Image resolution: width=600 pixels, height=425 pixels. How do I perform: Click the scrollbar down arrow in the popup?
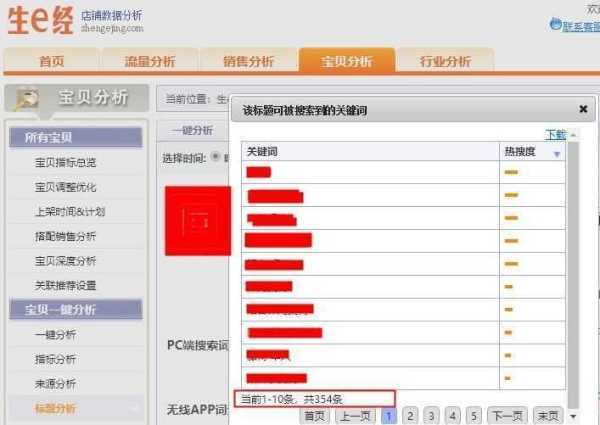point(573,412)
